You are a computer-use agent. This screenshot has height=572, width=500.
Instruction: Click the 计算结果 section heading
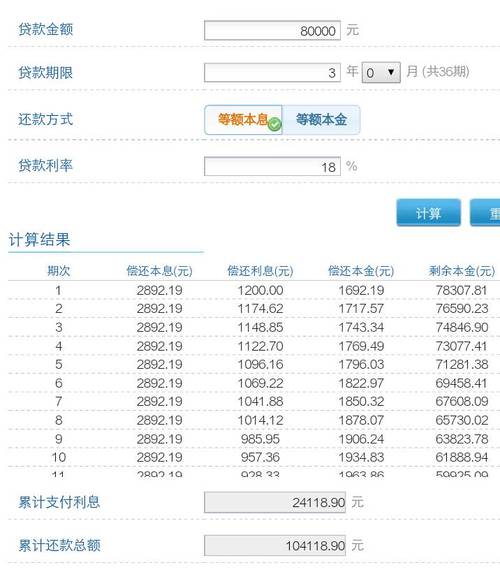(39, 240)
